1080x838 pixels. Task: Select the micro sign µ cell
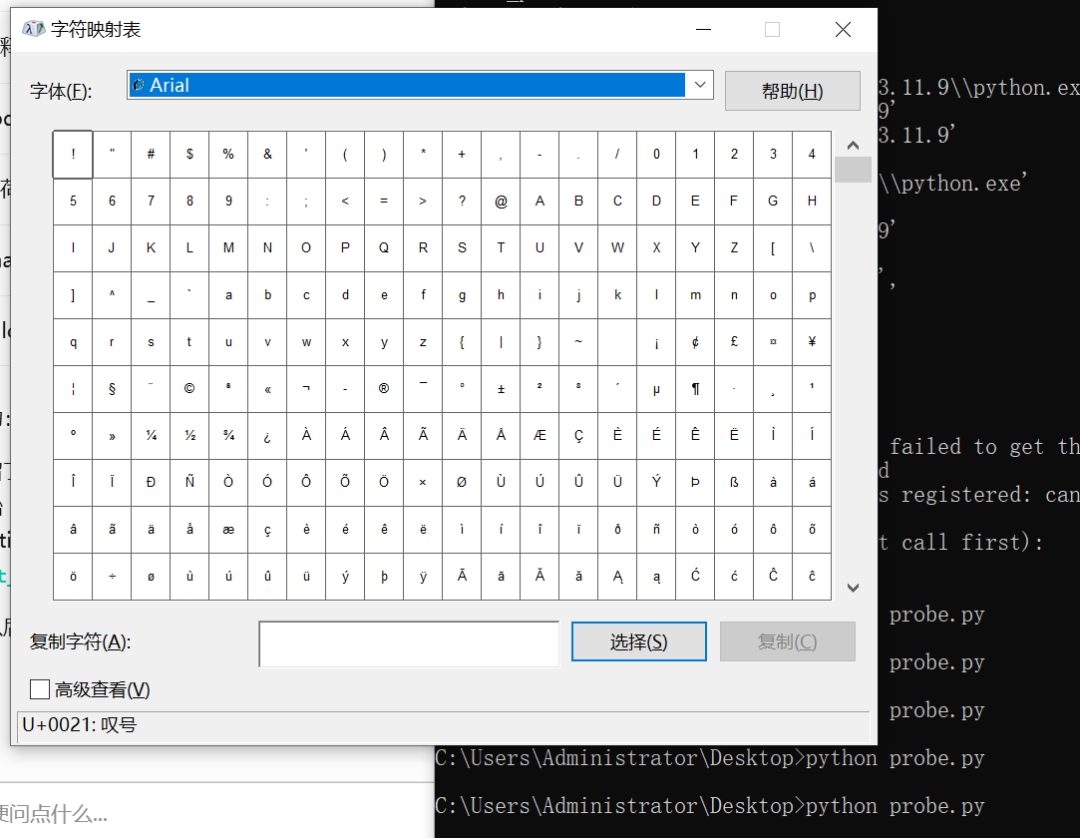(656, 388)
